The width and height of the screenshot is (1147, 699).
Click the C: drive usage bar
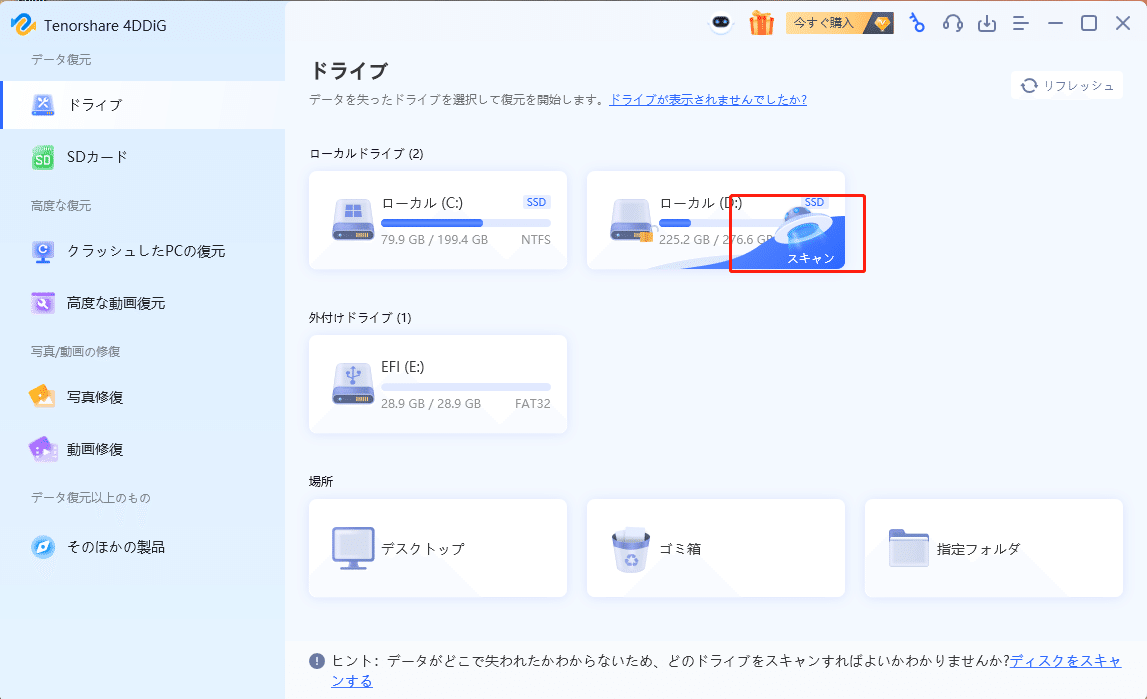tap(466, 223)
